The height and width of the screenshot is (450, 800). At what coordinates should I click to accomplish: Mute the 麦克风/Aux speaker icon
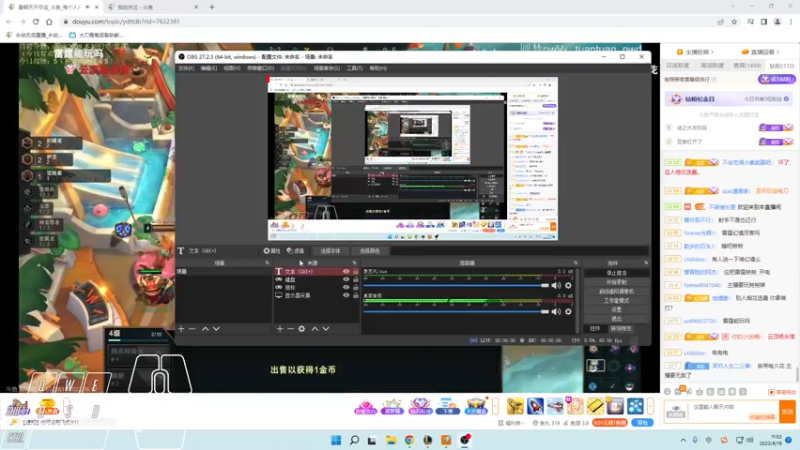(x=556, y=285)
